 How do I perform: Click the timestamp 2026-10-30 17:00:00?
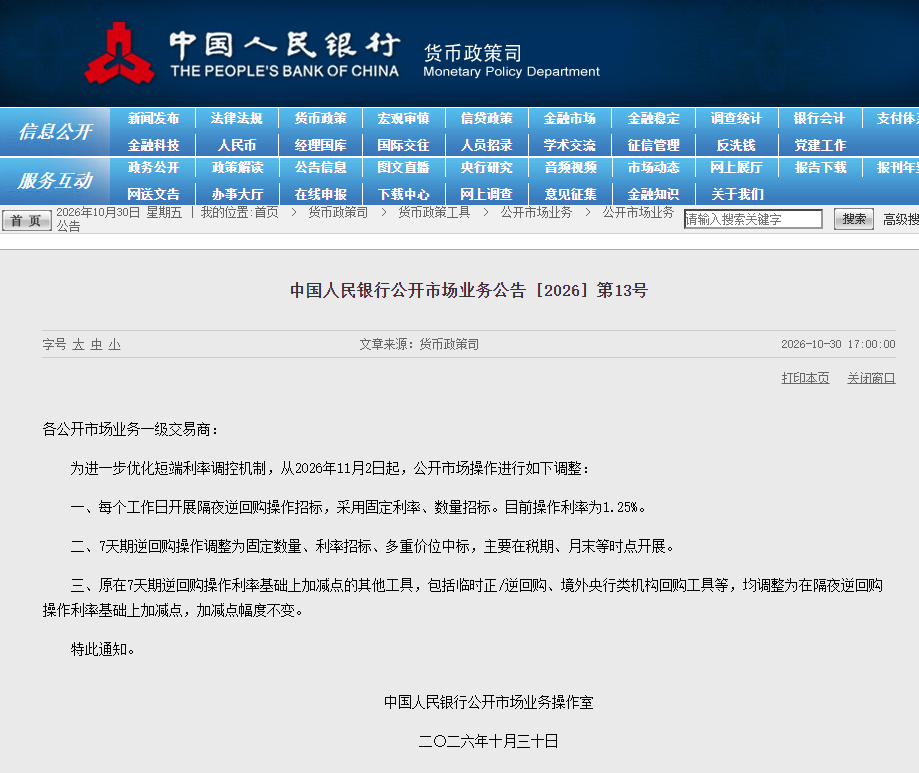click(x=838, y=344)
